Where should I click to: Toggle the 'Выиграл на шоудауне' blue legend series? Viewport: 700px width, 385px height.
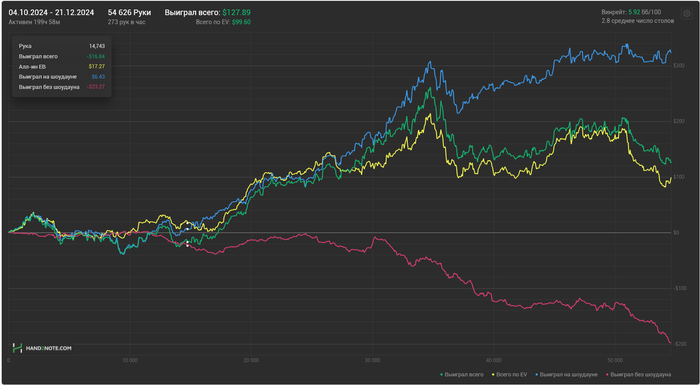[x=566, y=375]
